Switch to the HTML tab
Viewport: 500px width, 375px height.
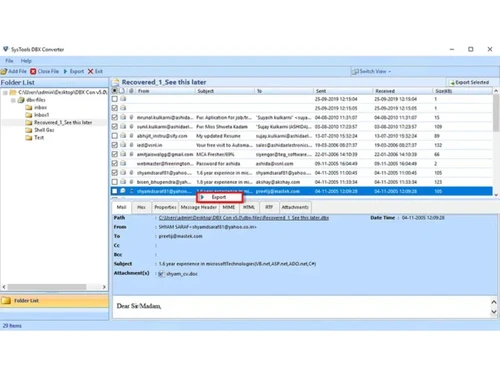[249, 207]
